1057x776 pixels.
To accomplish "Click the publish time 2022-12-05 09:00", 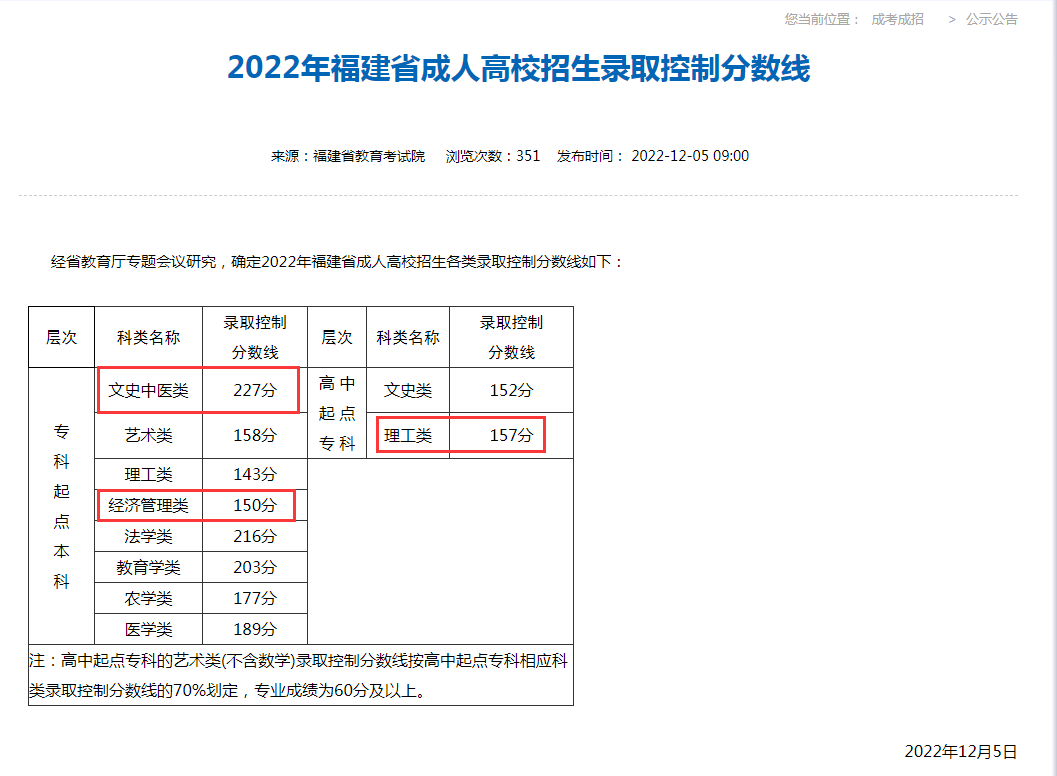I will [690, 156].
